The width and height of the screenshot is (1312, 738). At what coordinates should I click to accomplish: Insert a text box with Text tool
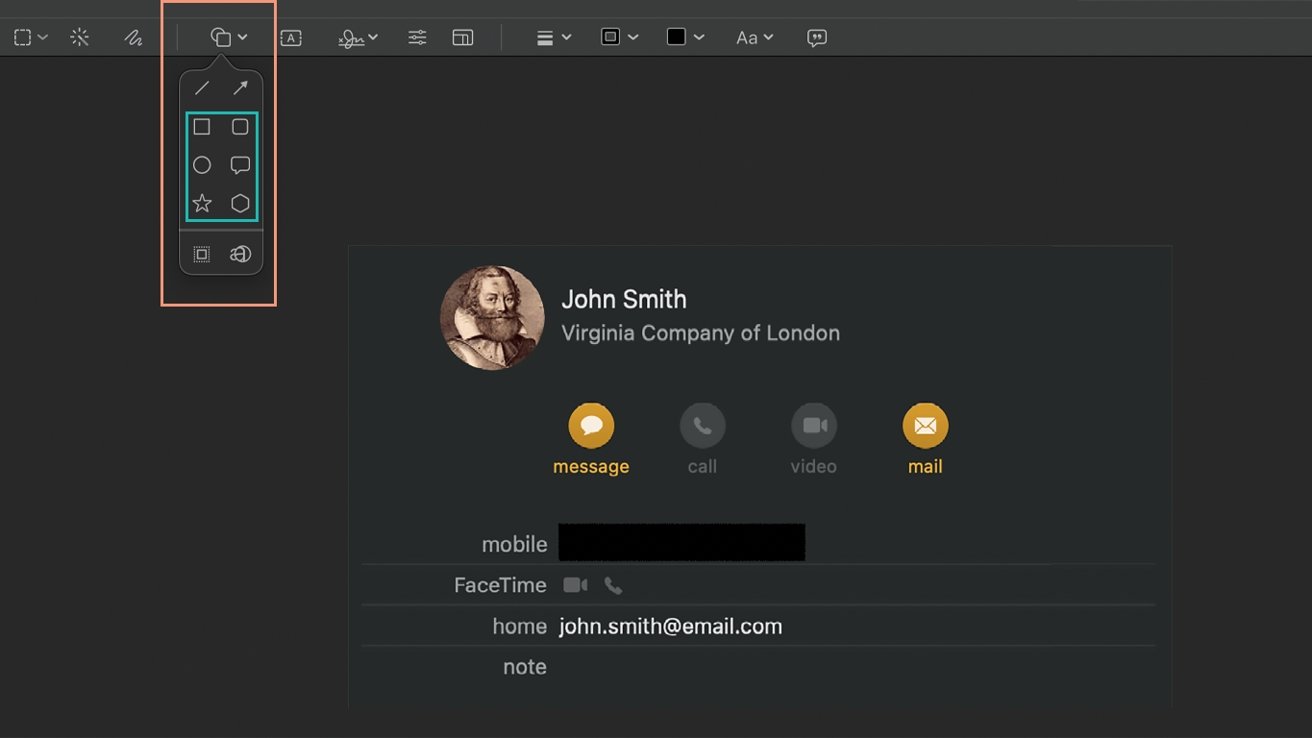coord(291,38)
